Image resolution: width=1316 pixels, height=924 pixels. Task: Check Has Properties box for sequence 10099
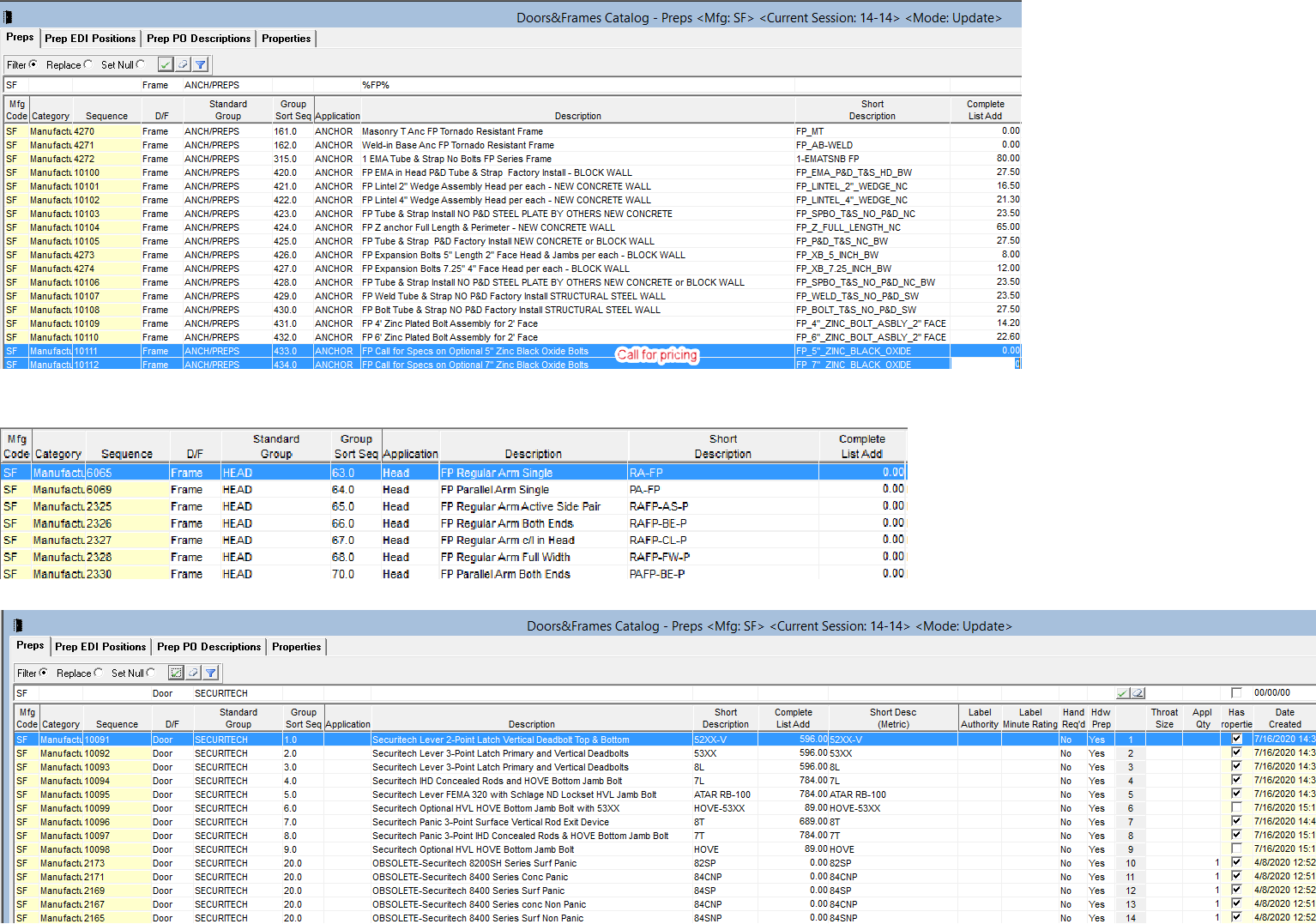coord(1236,808)
